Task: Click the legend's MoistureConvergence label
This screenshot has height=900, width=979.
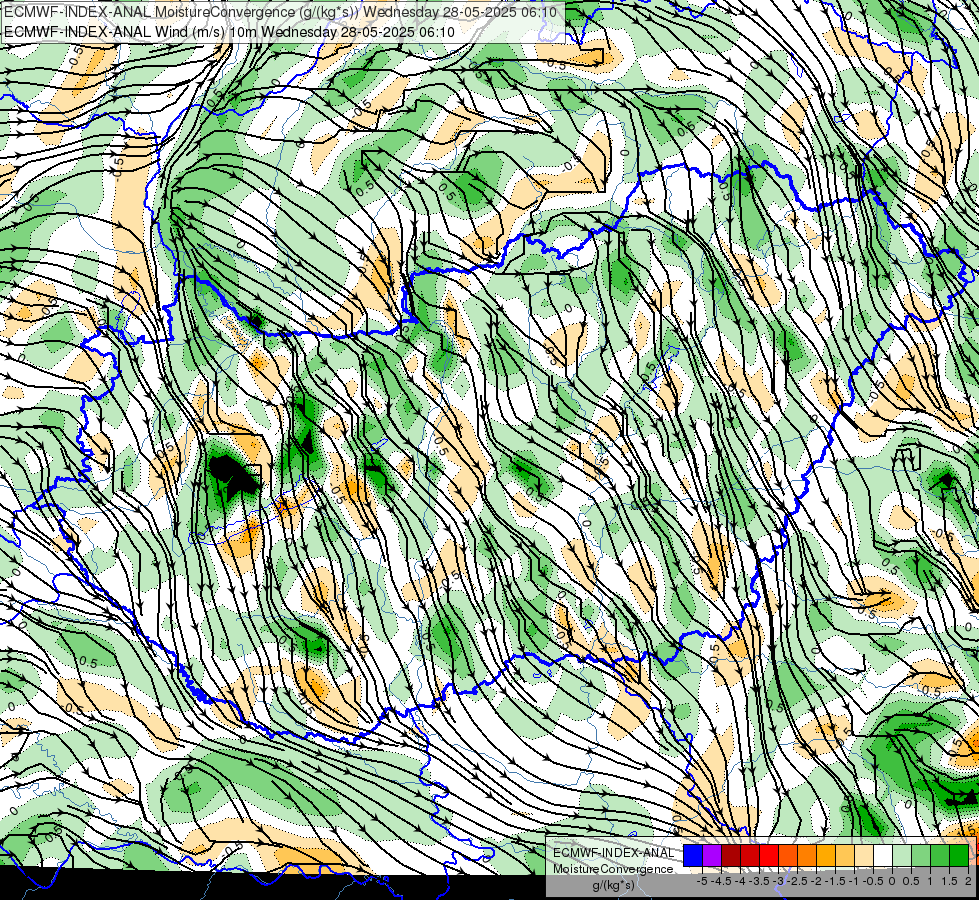Action: pos(613,869)
